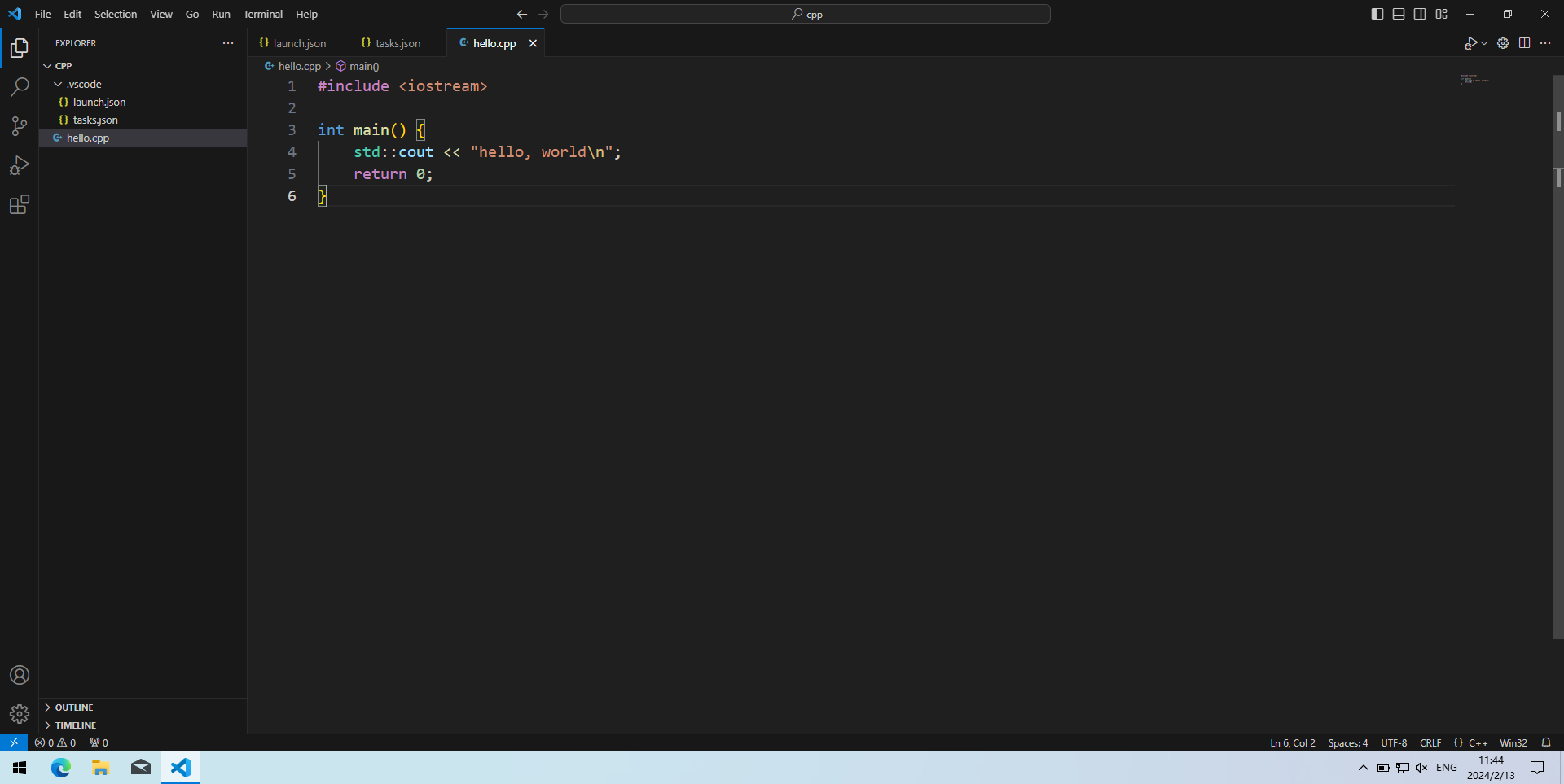Change indentation via Spaces: 4

tap(1348, 742)
